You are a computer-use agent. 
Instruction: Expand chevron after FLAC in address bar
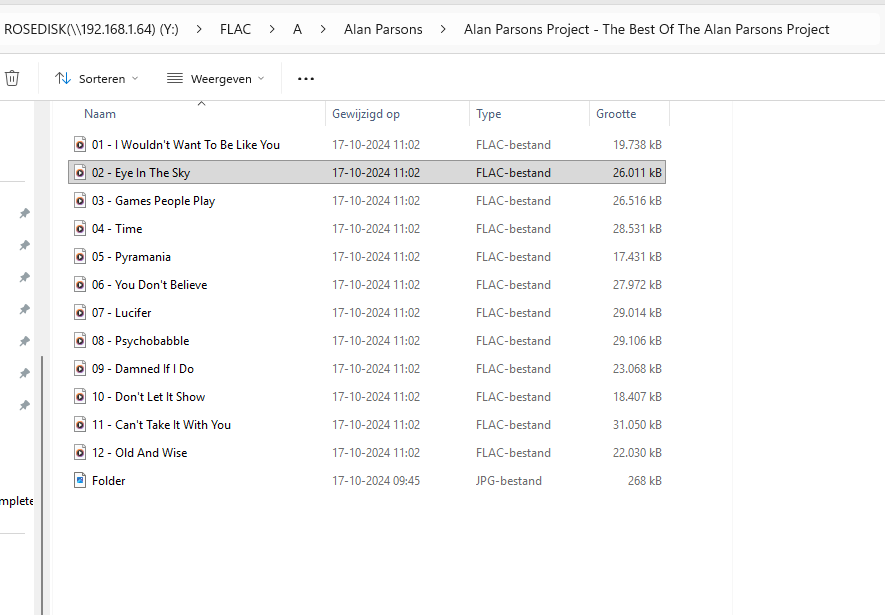click(x=272, y=29)
